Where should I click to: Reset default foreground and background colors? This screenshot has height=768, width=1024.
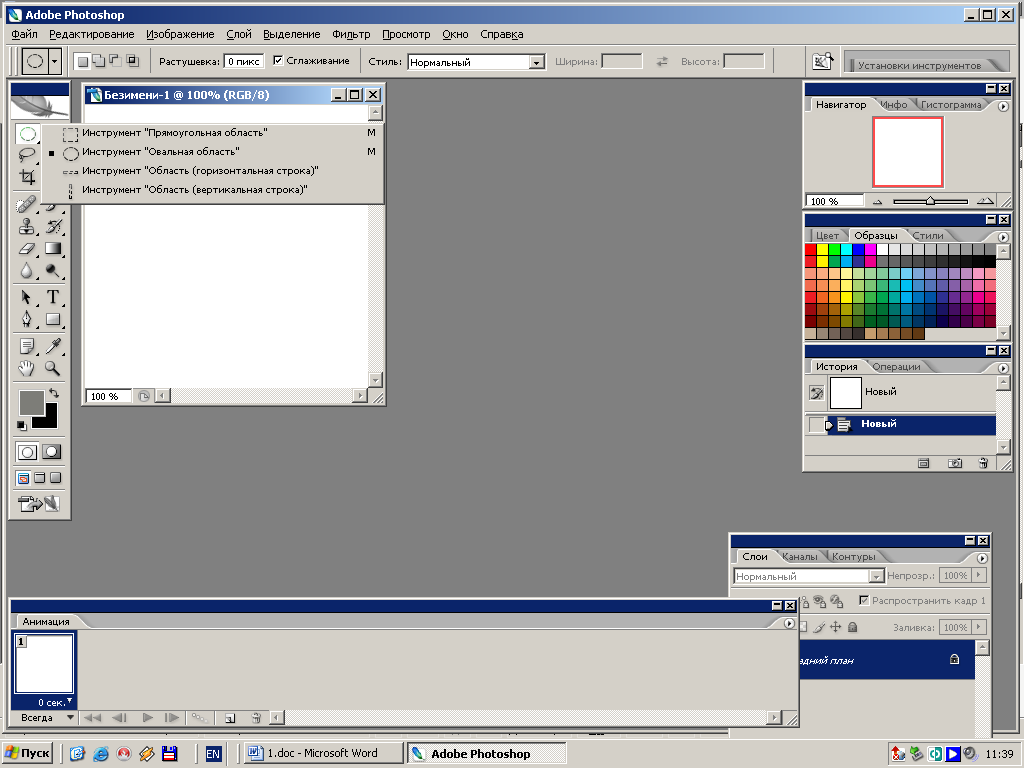pos(22,425)
